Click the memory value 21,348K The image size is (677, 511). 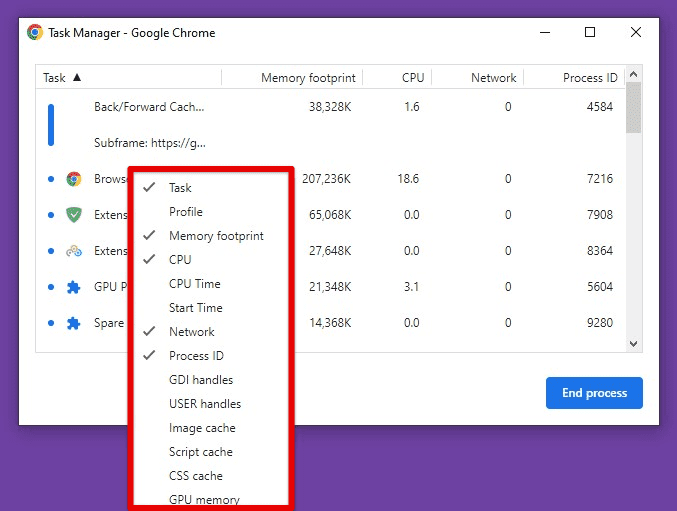(330, 287)
